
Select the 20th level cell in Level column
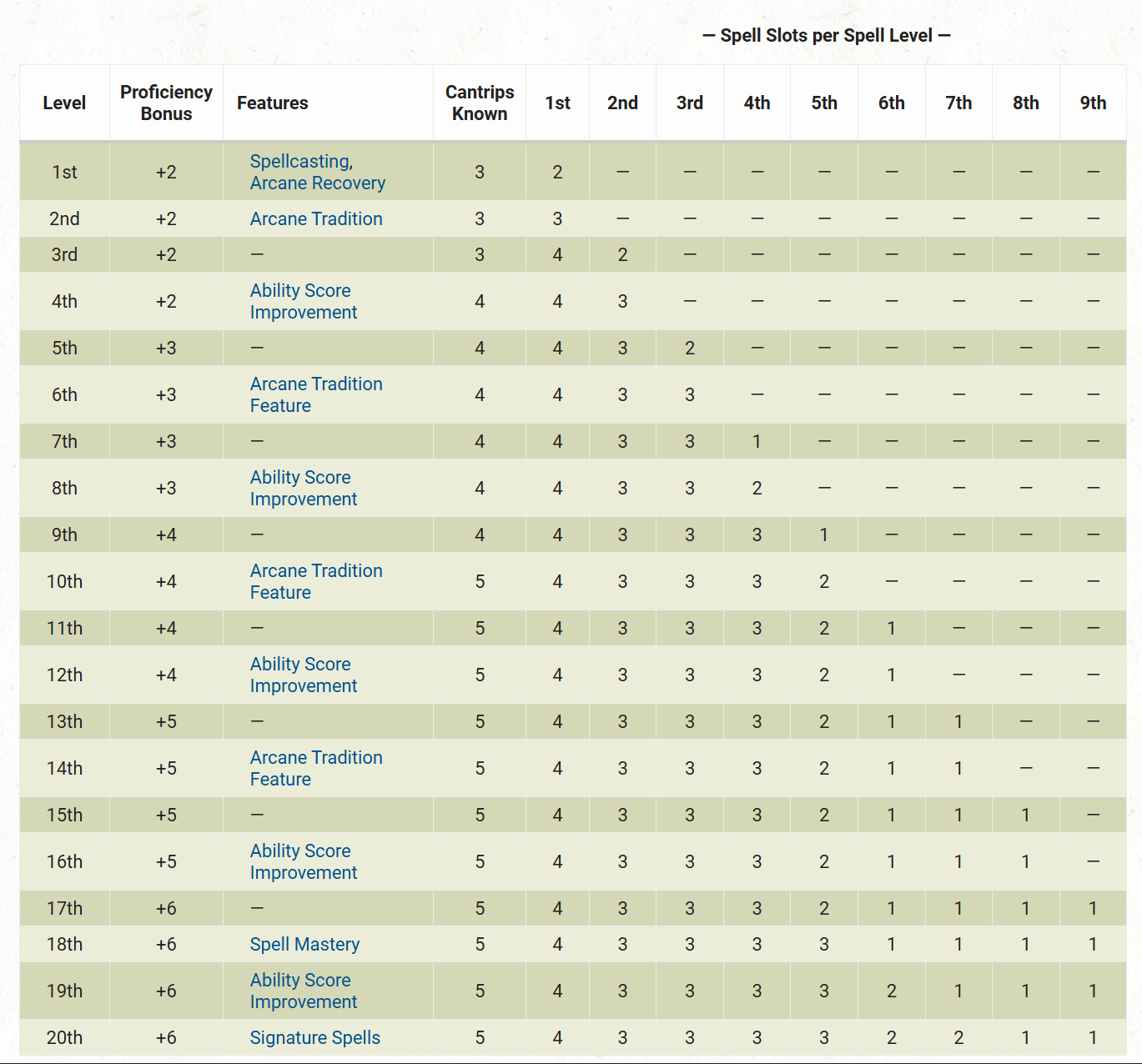[x=64, y=1037]
